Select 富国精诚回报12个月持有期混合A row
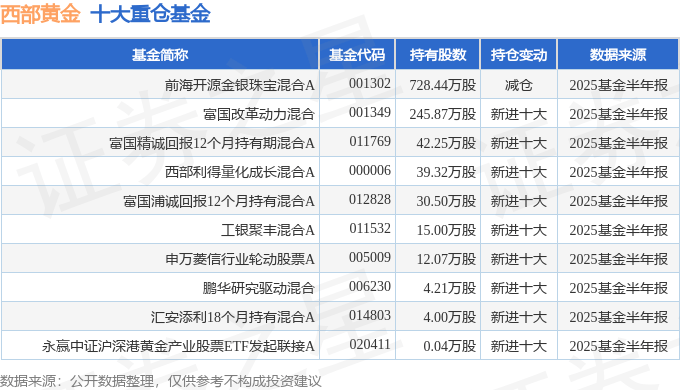This screenshot has width=680, height=390. pyautogui.click(x=340, y=143)
